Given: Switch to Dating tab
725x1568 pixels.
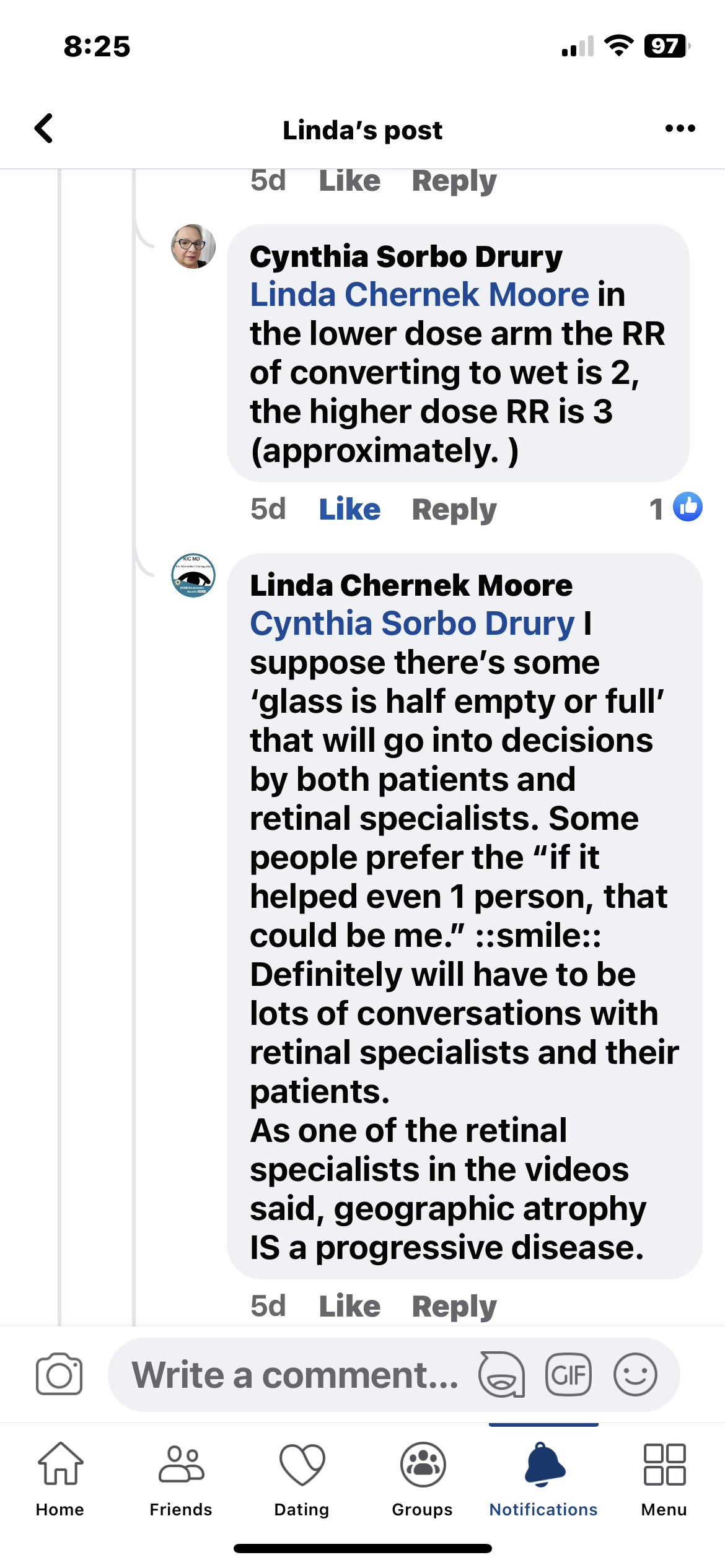Looking at the screenshot, I should 302,1477.
